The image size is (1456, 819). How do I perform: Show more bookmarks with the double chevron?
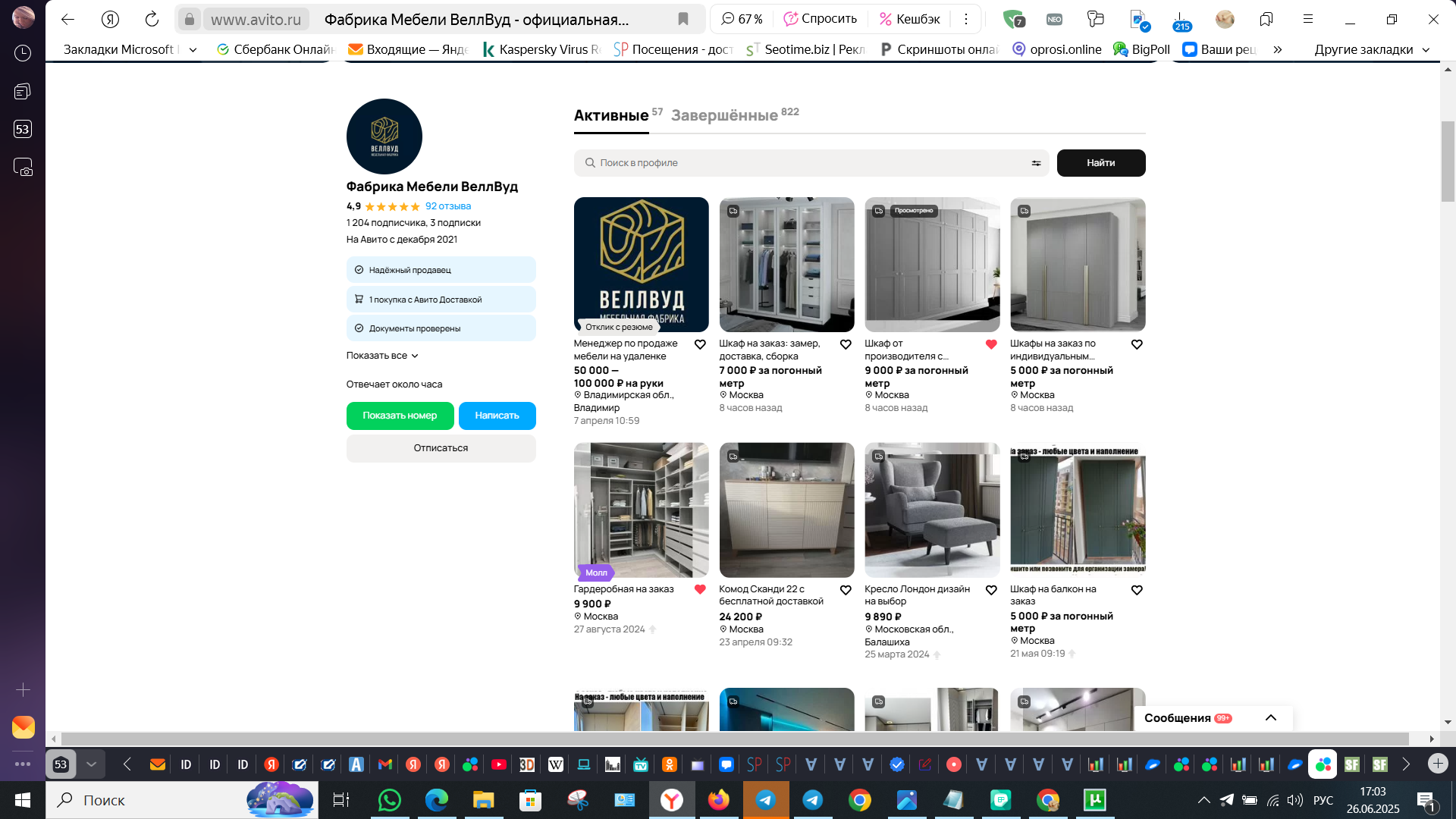[1278, 49]
